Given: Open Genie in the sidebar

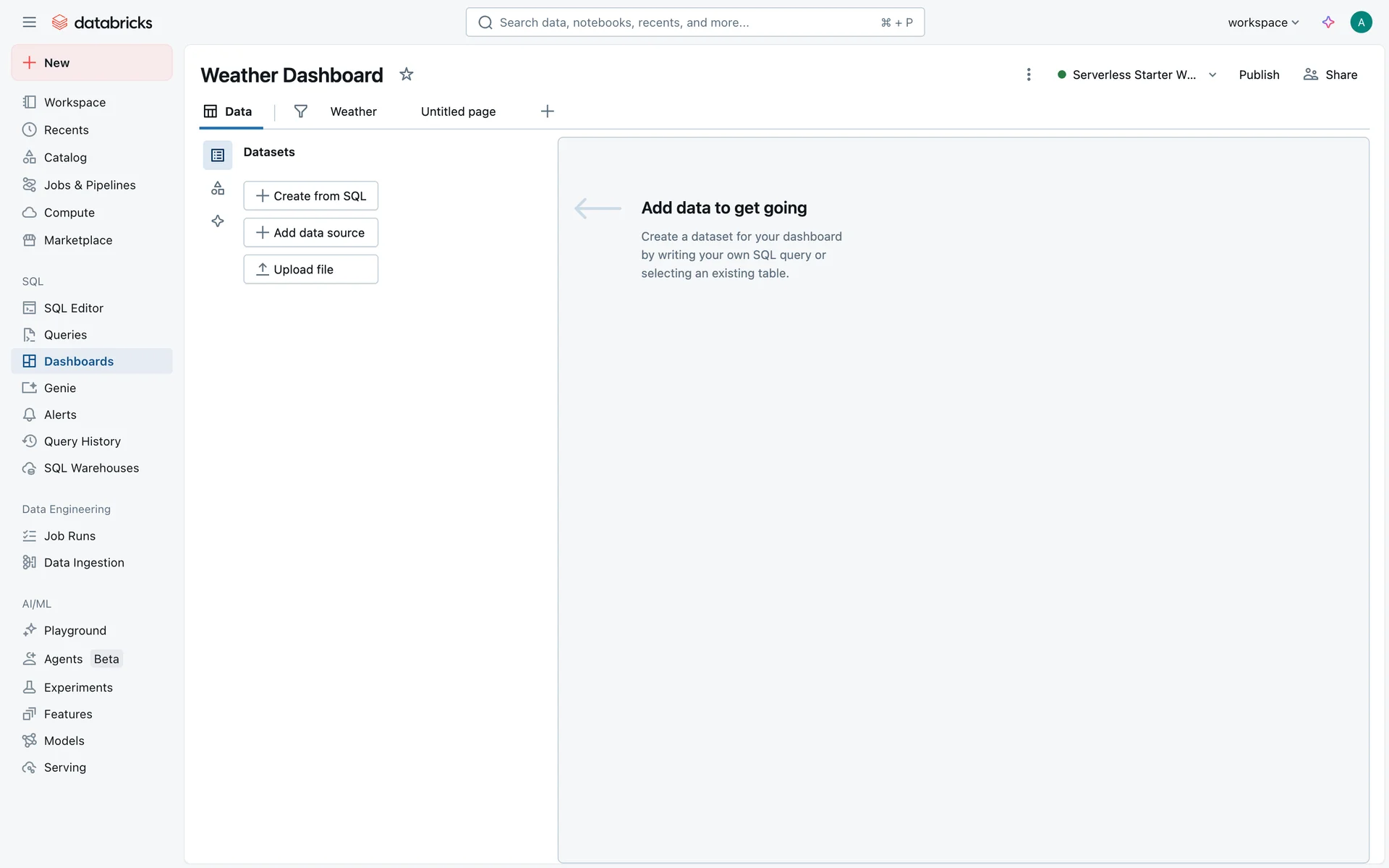Looking at the screenshot, I should coord(60,388).
